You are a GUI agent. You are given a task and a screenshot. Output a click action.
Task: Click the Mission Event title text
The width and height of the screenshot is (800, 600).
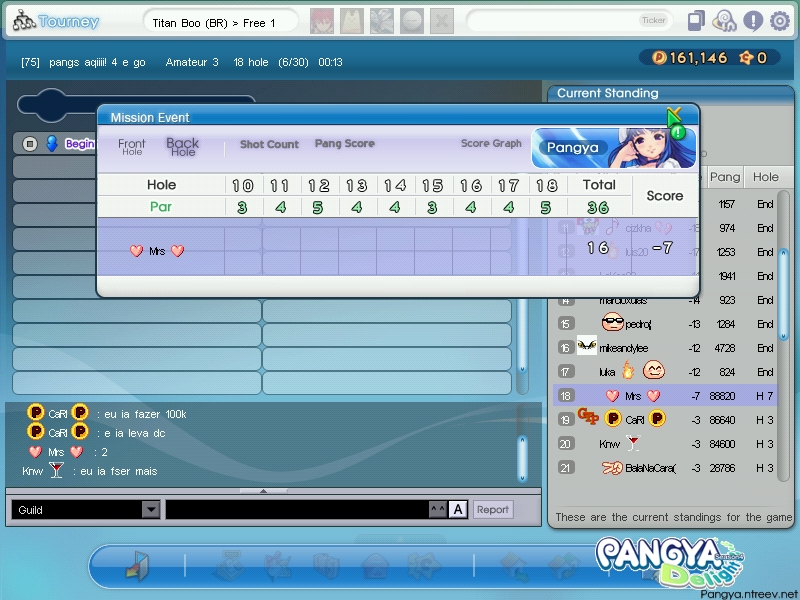(x=150, y=118)
